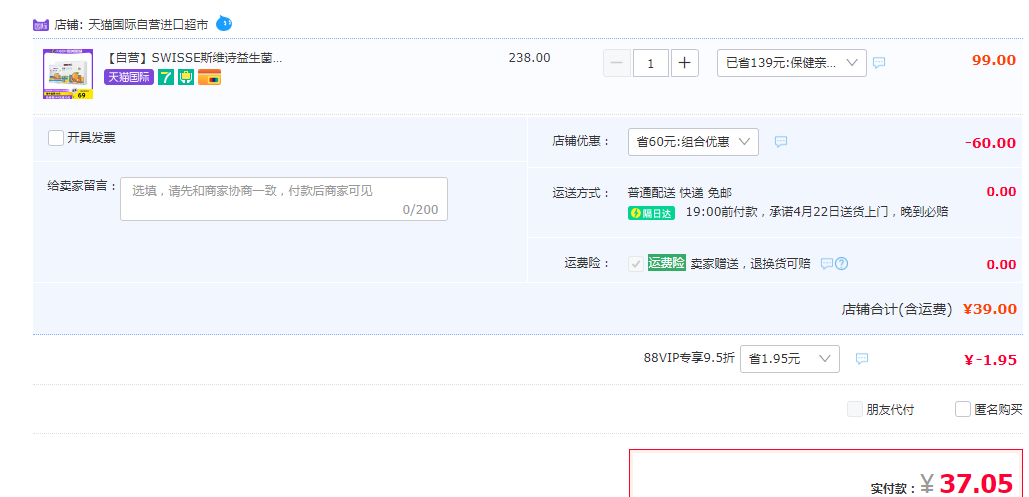Click the store name 天猫国际自营进口超市

(x=148, y=25)
